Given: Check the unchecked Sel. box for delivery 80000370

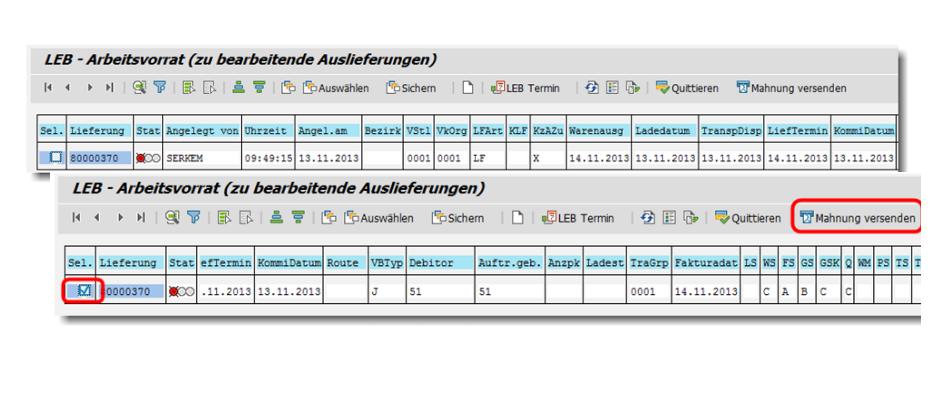Looking at the screenshot, I should point(56,158).
